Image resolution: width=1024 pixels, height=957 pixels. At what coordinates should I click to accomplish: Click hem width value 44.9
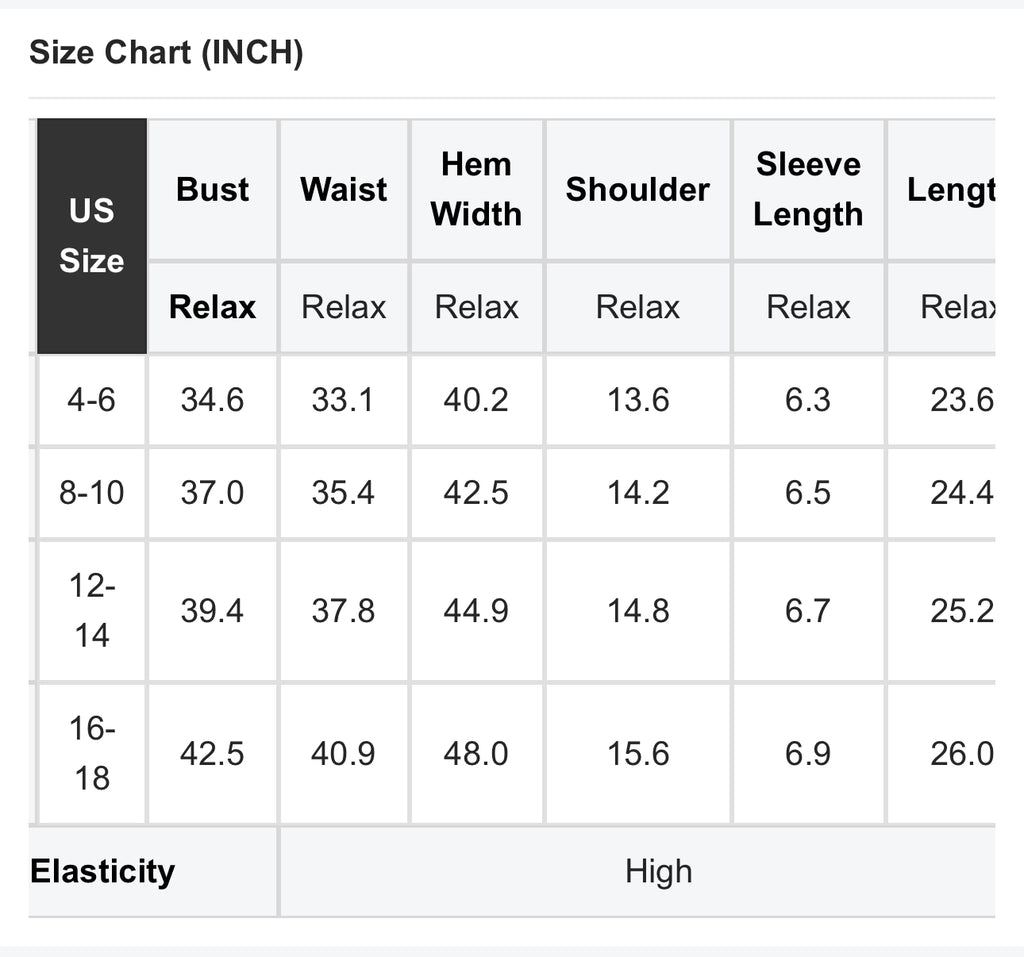tap(476, 610)
